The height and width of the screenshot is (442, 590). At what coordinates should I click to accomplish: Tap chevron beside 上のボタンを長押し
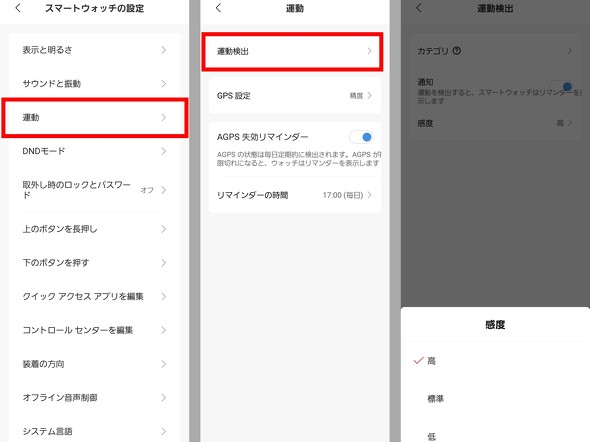pyautogui.click(x=163, y=229)
